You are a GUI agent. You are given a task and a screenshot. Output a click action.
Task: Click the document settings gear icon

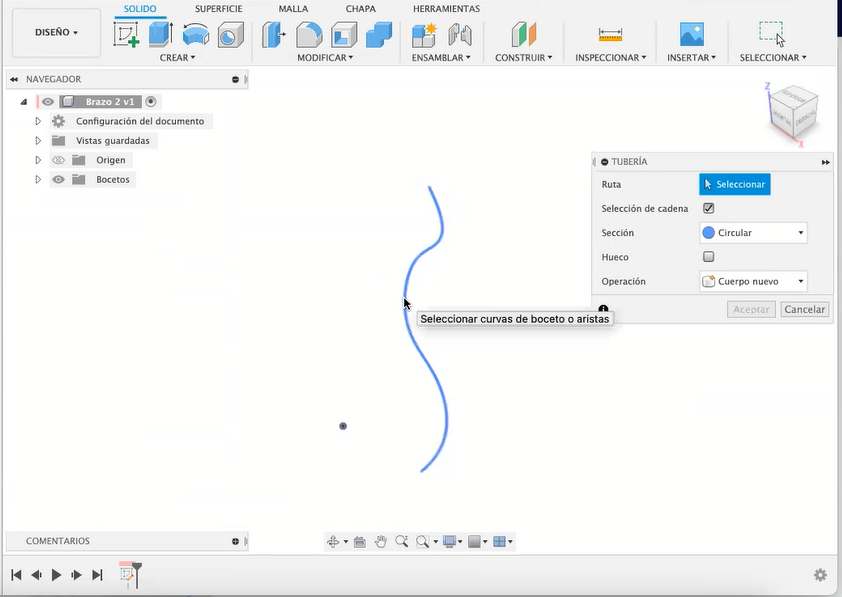click(59, 121)
